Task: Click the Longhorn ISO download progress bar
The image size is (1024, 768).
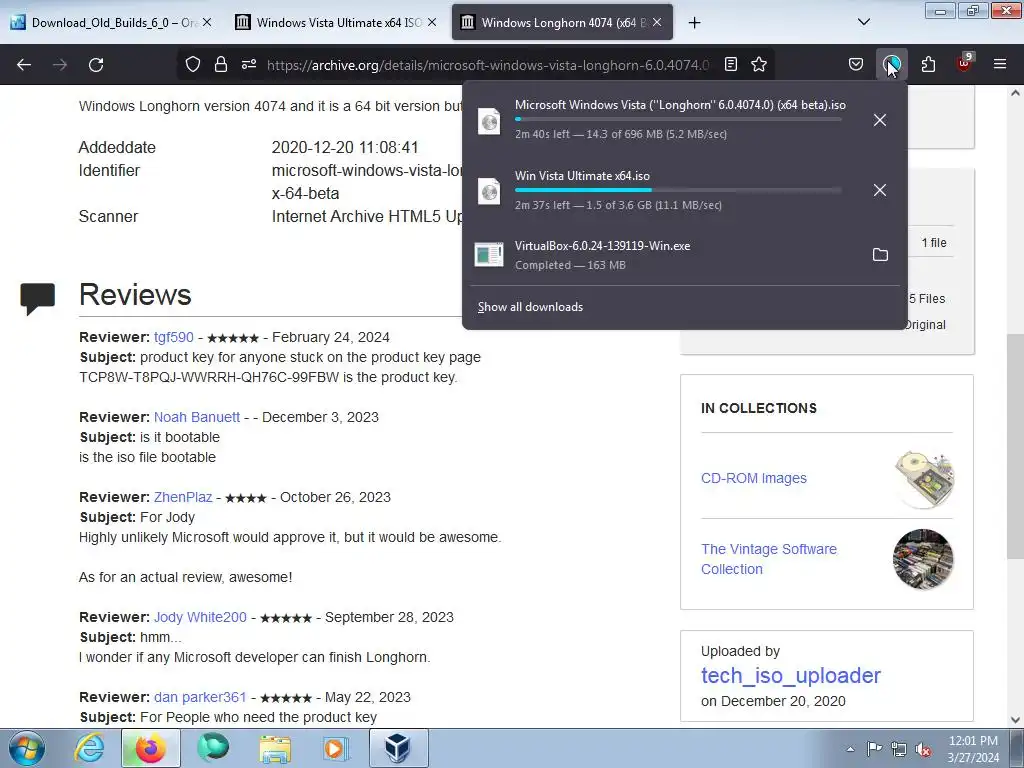Action: click(x=678, y=120)
